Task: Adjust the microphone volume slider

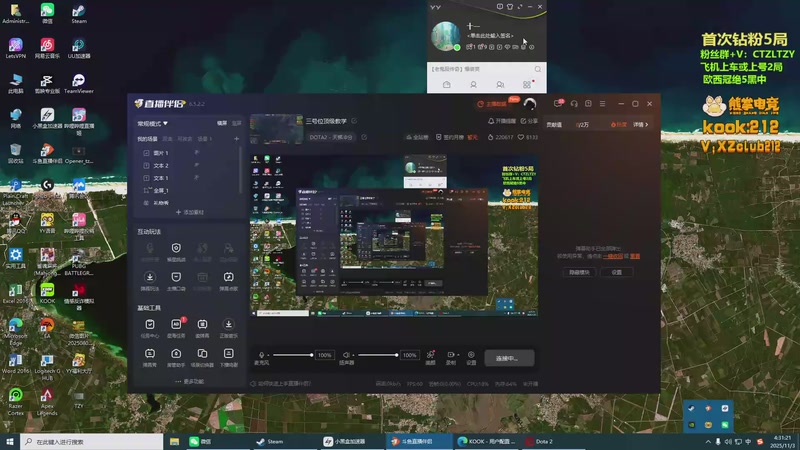Action: 293,355
